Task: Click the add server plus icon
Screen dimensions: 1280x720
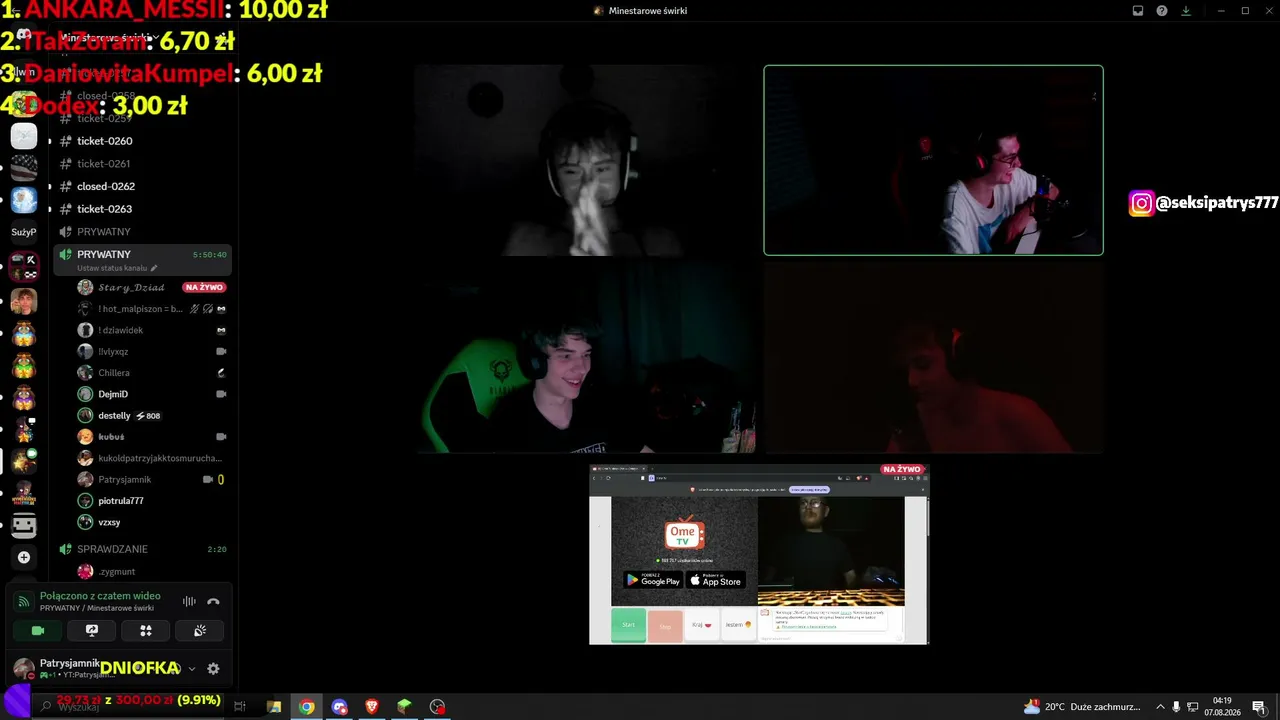Action: [x=24, y=557]
